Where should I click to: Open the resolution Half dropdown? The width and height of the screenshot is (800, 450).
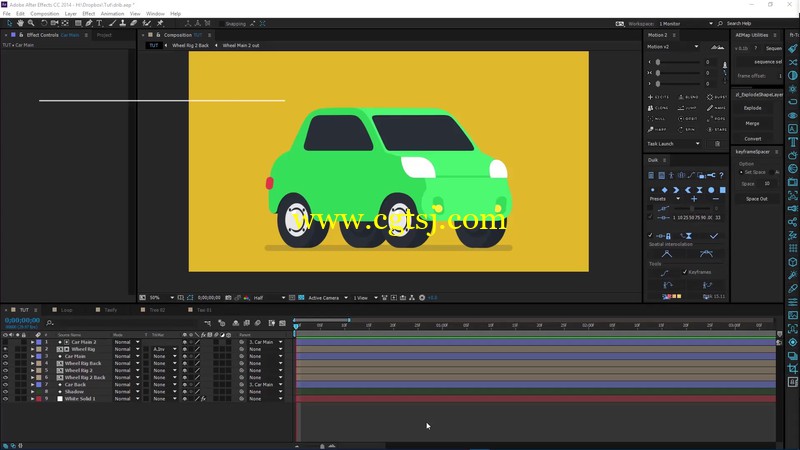coord(269,298)
